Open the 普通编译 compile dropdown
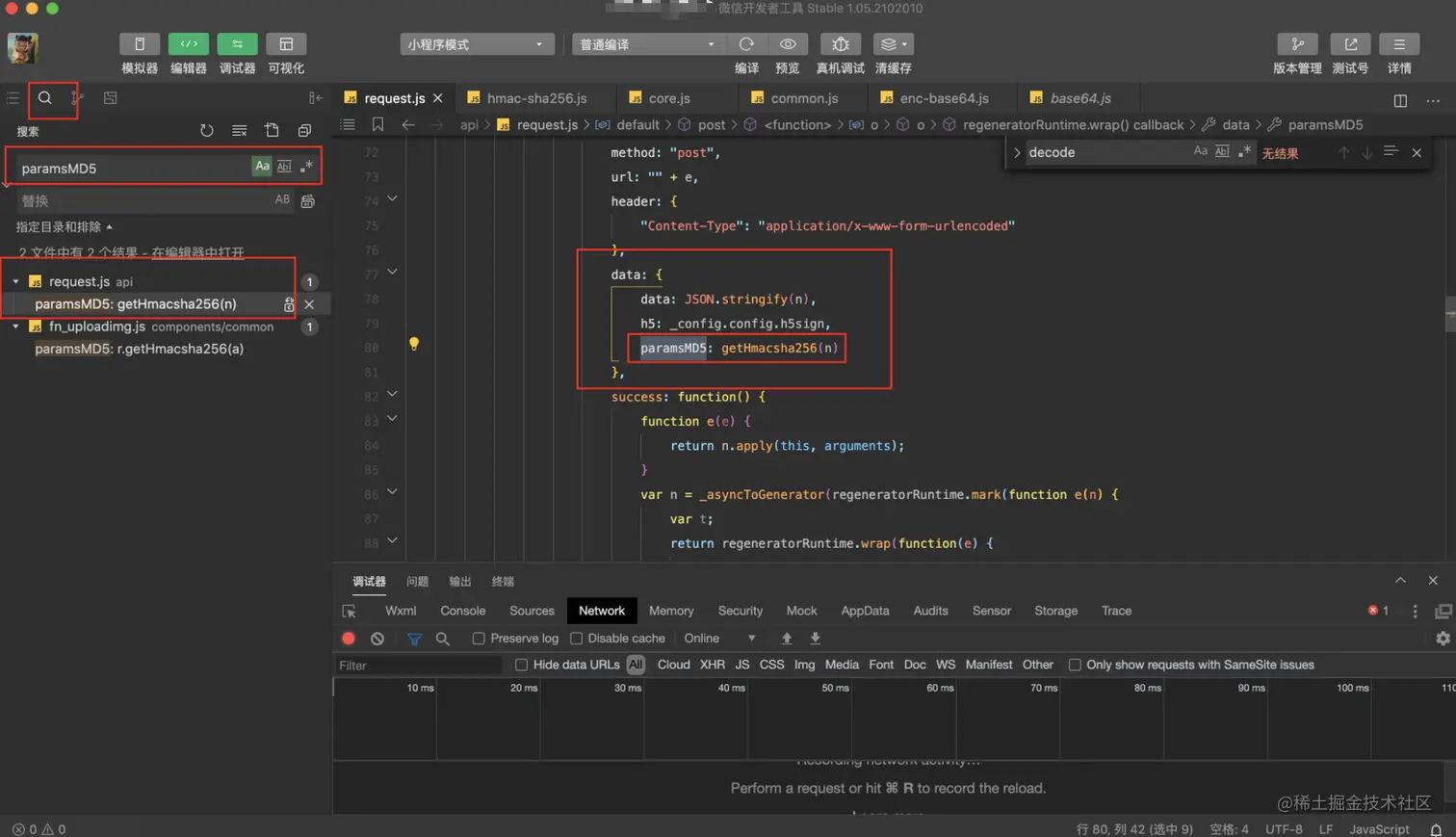The height and width of the screenshot is (837, 1456). point(647,44)
